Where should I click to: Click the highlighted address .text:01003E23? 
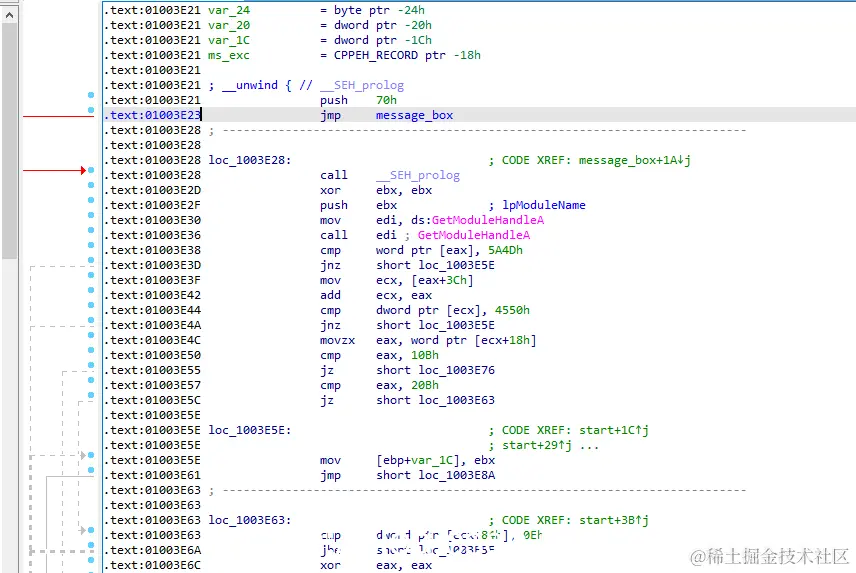click(x=153, y=115)
